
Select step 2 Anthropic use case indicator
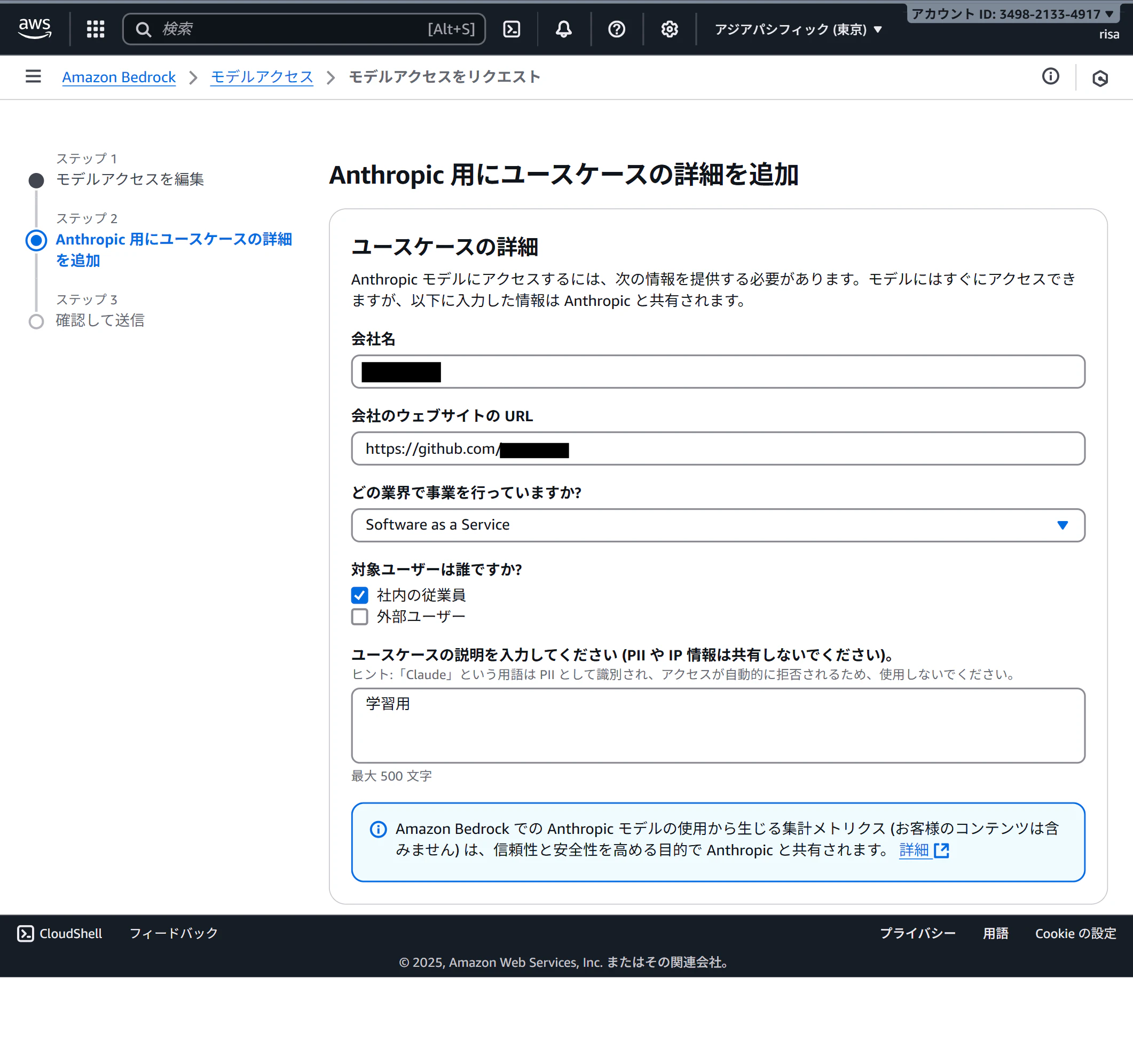coord(36,240)
